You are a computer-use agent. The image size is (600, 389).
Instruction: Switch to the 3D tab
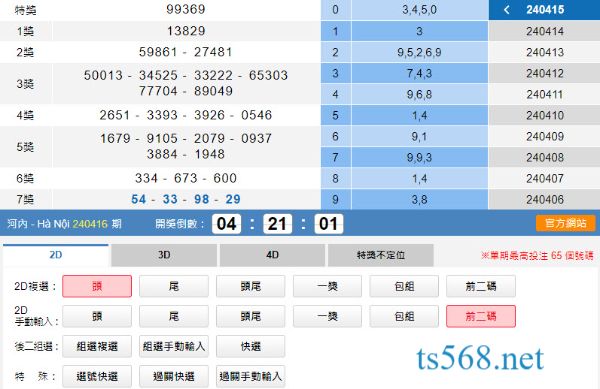point(164,255)
